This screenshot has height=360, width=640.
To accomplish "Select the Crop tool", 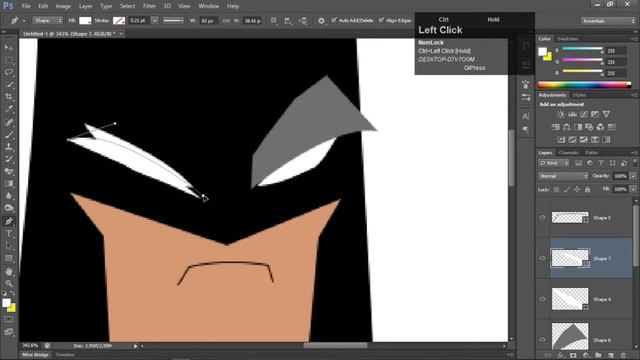I will [x=9, y=97].
